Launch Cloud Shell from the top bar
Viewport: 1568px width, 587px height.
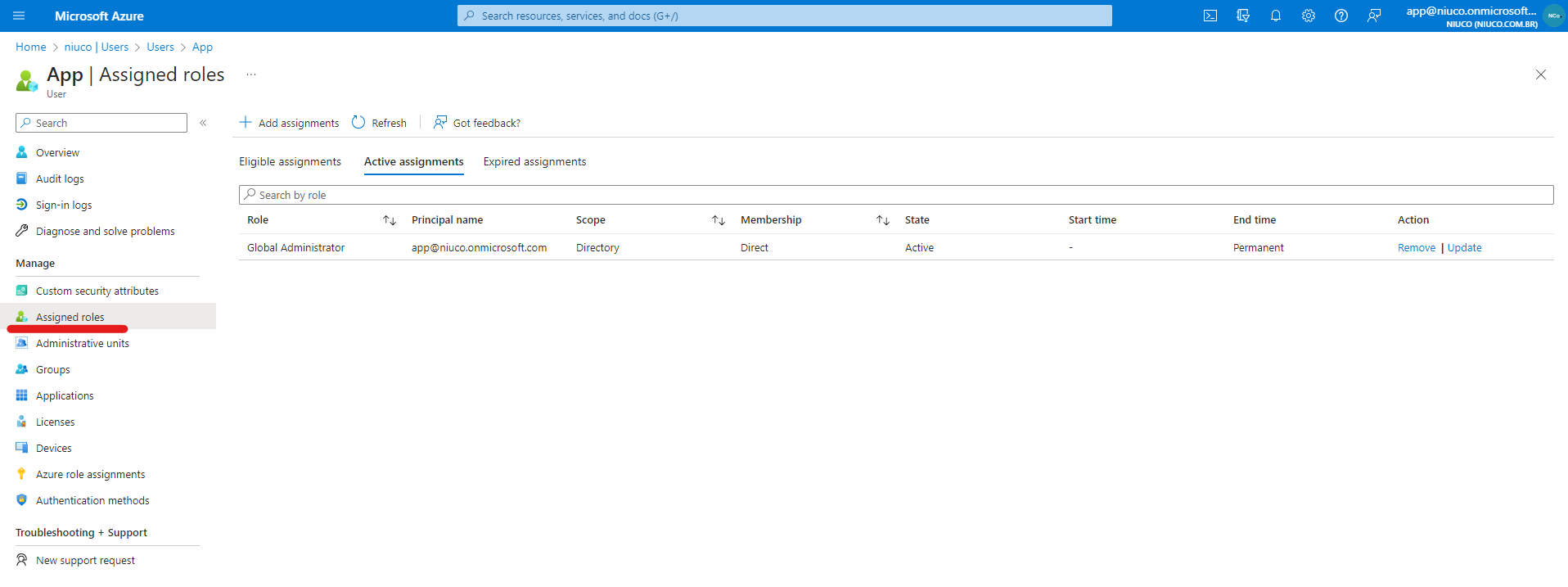[1210, 16]
